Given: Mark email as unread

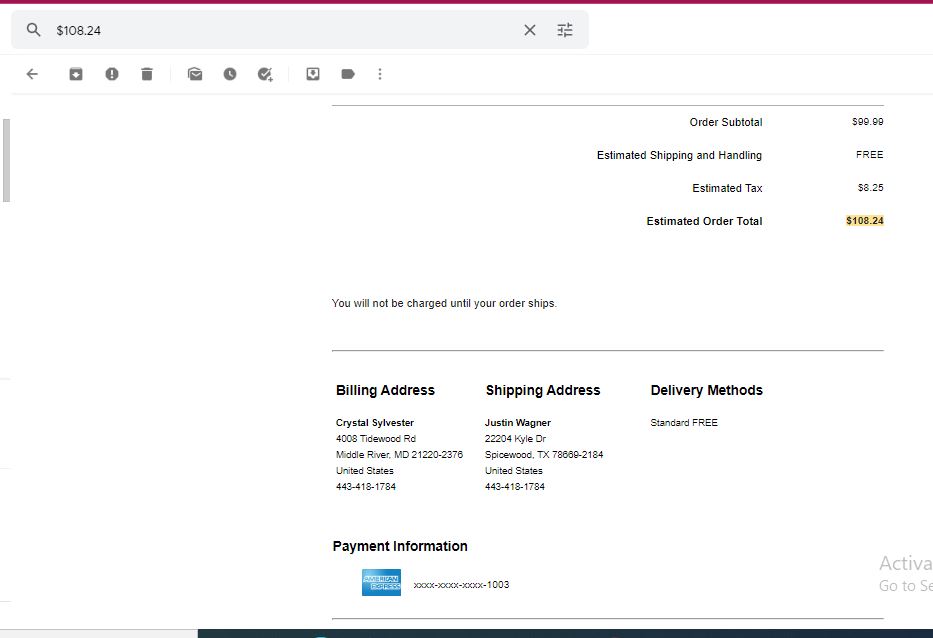Looking at the screenshot, I should point(195,74).
